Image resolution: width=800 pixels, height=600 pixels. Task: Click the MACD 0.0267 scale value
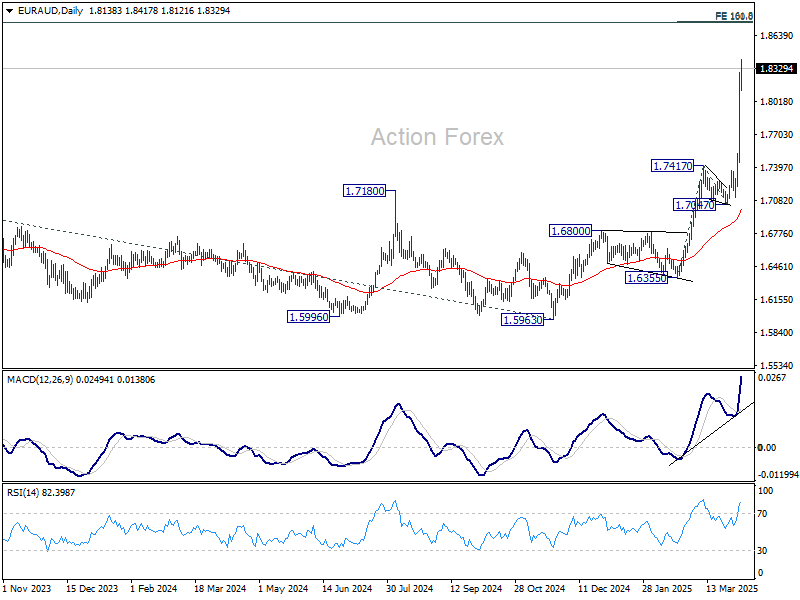[771, 378]
